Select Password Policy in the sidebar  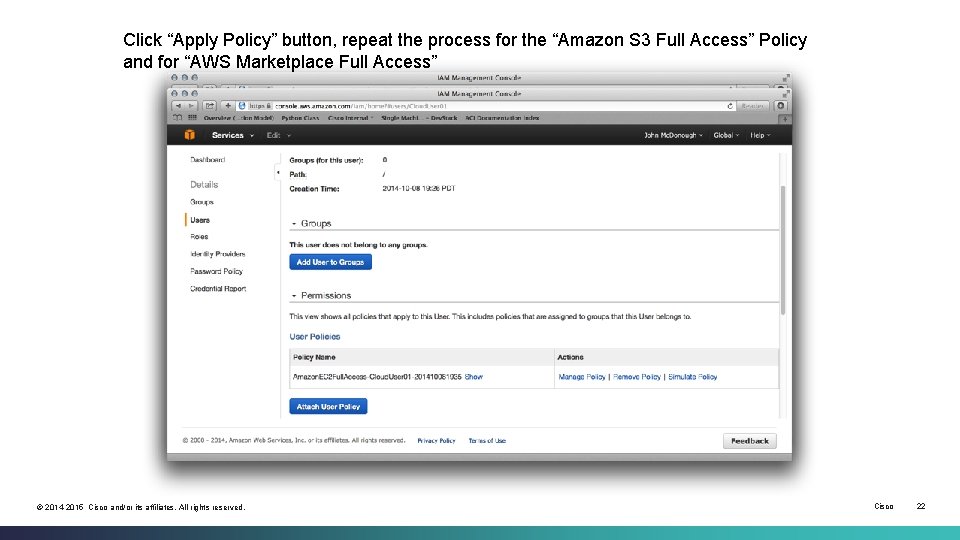[216, 271]
